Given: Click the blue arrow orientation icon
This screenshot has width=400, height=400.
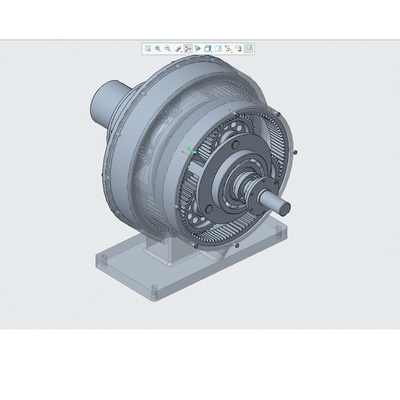Looking at the screenshot, I should point(198,49).
